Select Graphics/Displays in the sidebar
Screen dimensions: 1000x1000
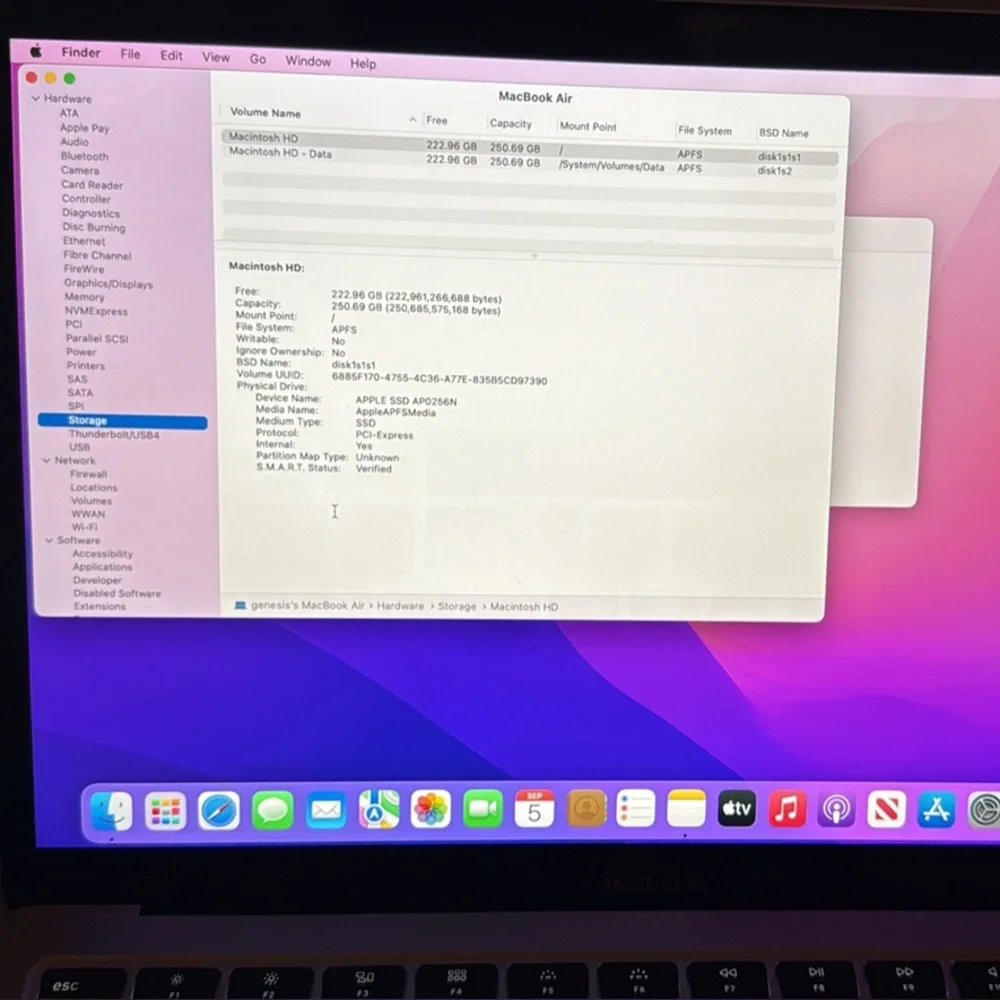coord(108,284)
